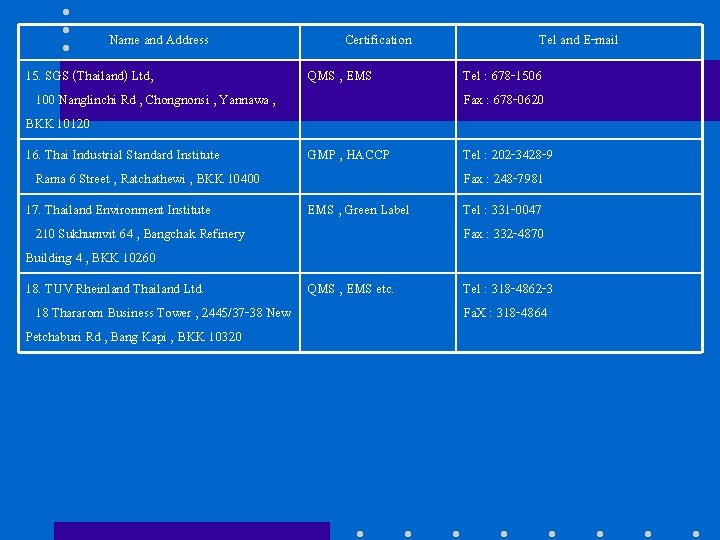Click 'Petchaburi Rd , Bang Kapi , BKK 10320'
The width and height of the screenshot is (720, 540).
point(134,337)
